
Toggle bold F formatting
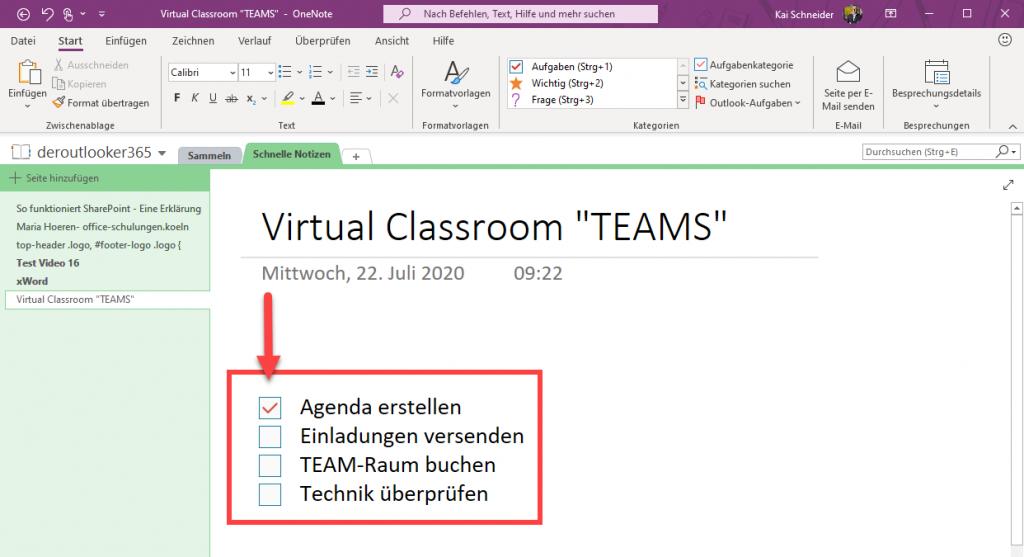(177, 98)
